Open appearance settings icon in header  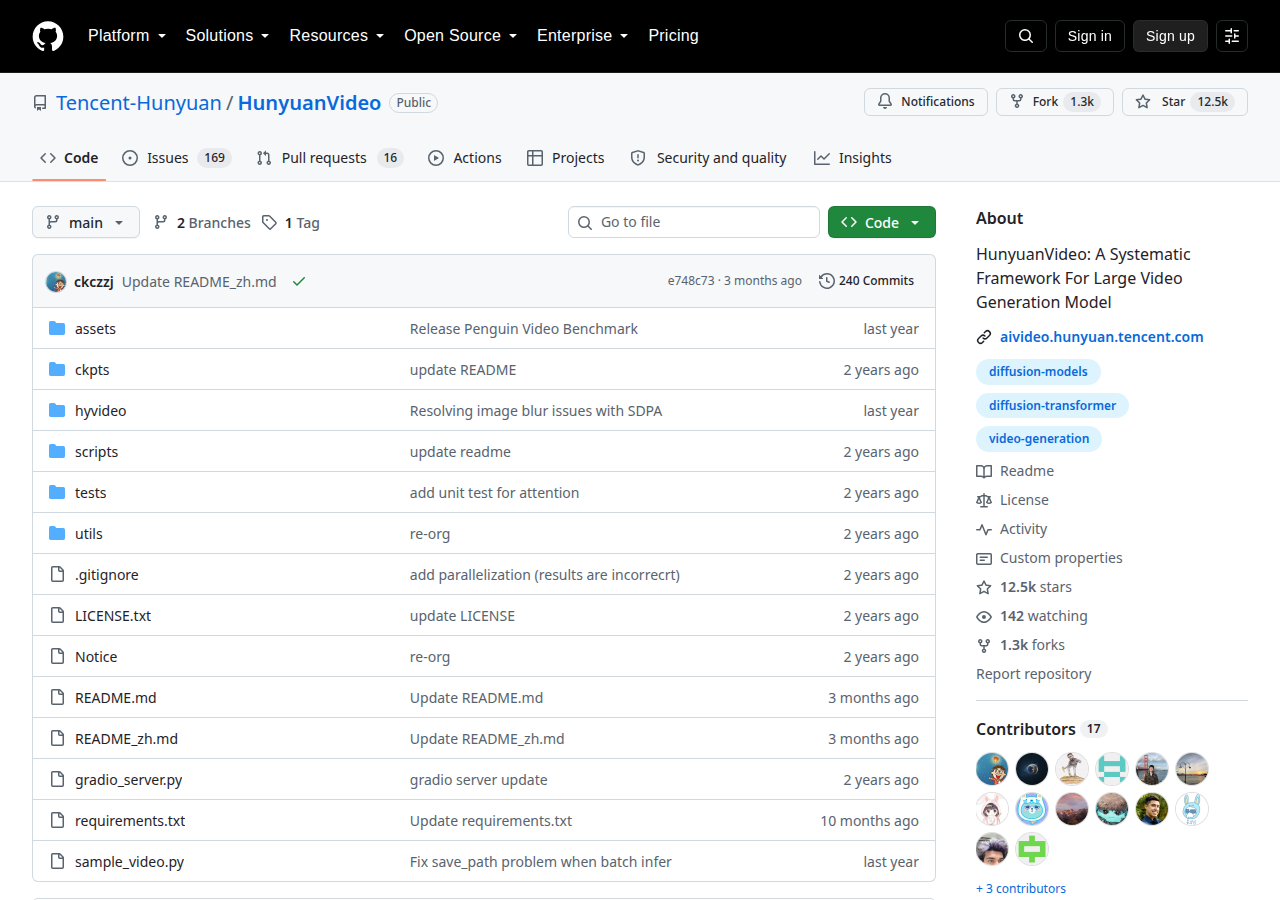tap(1232, 36)
